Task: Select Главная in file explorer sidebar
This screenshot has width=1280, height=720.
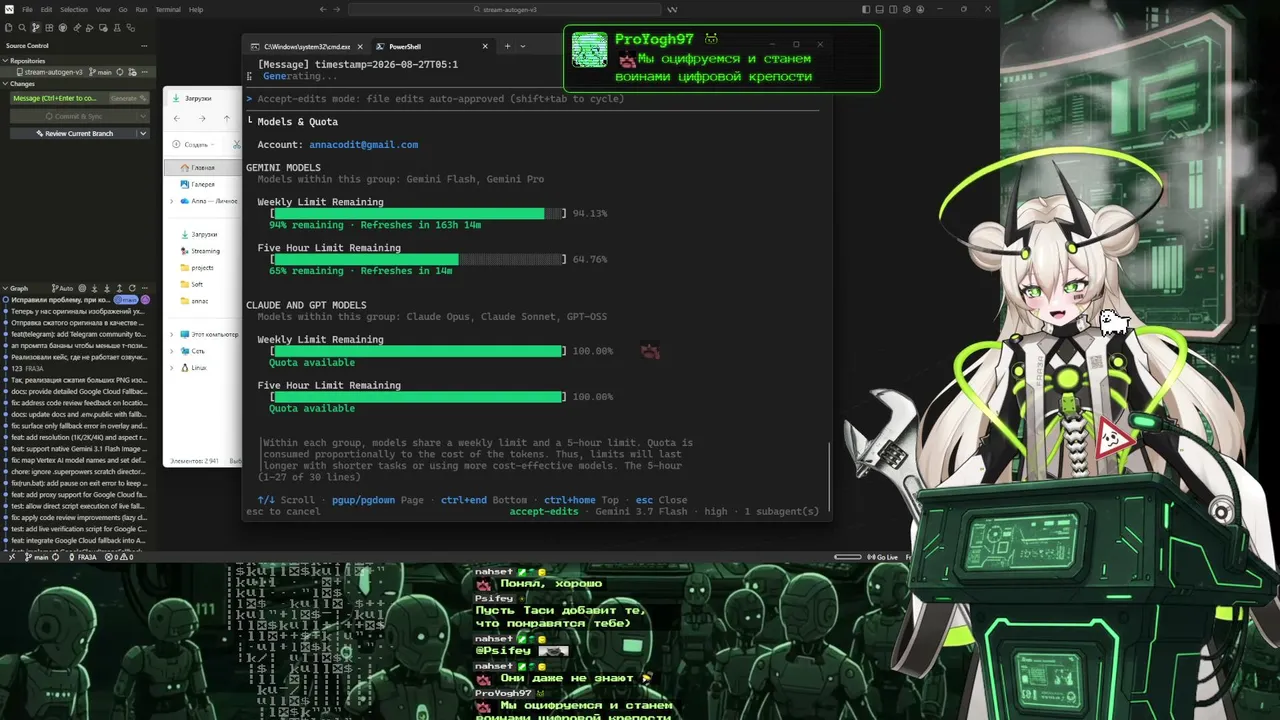Action: (x=203, y=168)
